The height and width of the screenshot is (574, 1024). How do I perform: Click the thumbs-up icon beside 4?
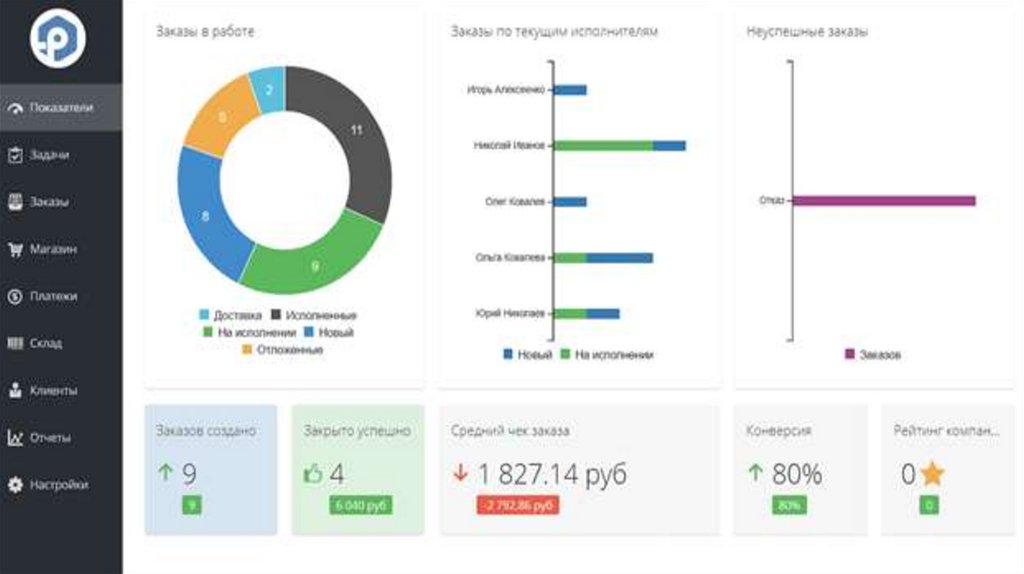click(313, 473)
